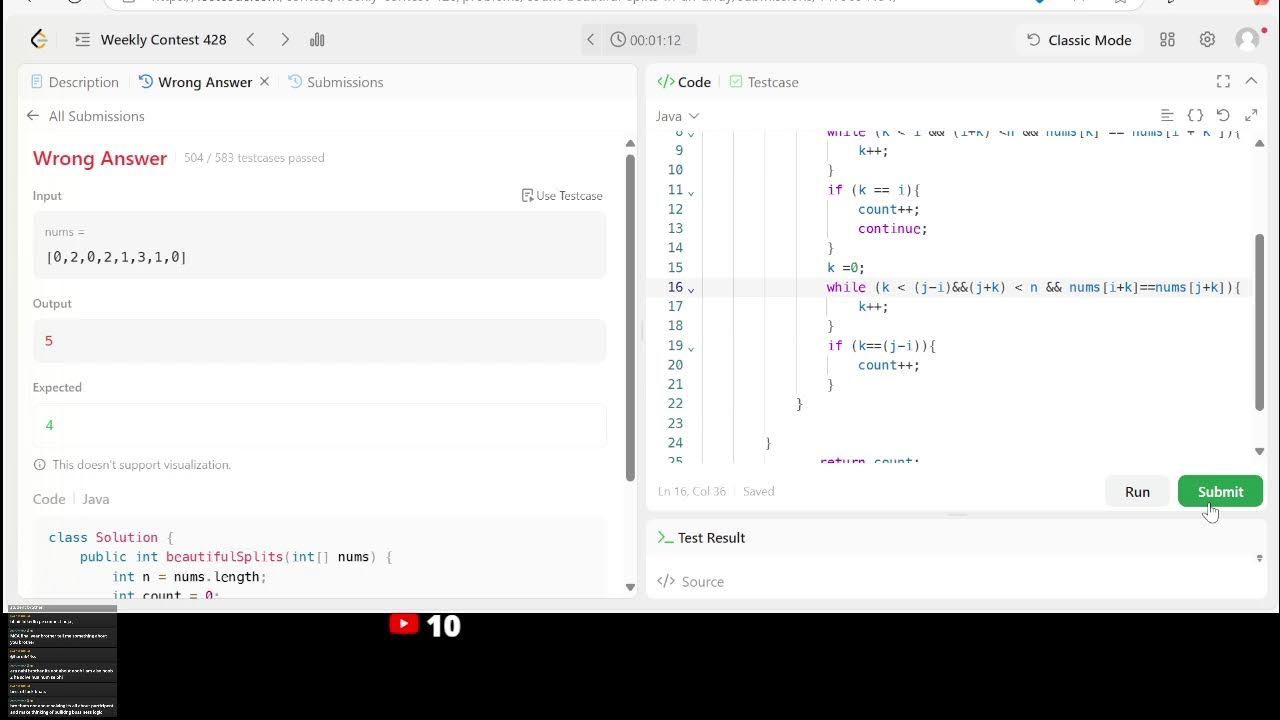Collapse the code fold at line 11
The height and width of the screenshot is (720, 1280).
691,191
